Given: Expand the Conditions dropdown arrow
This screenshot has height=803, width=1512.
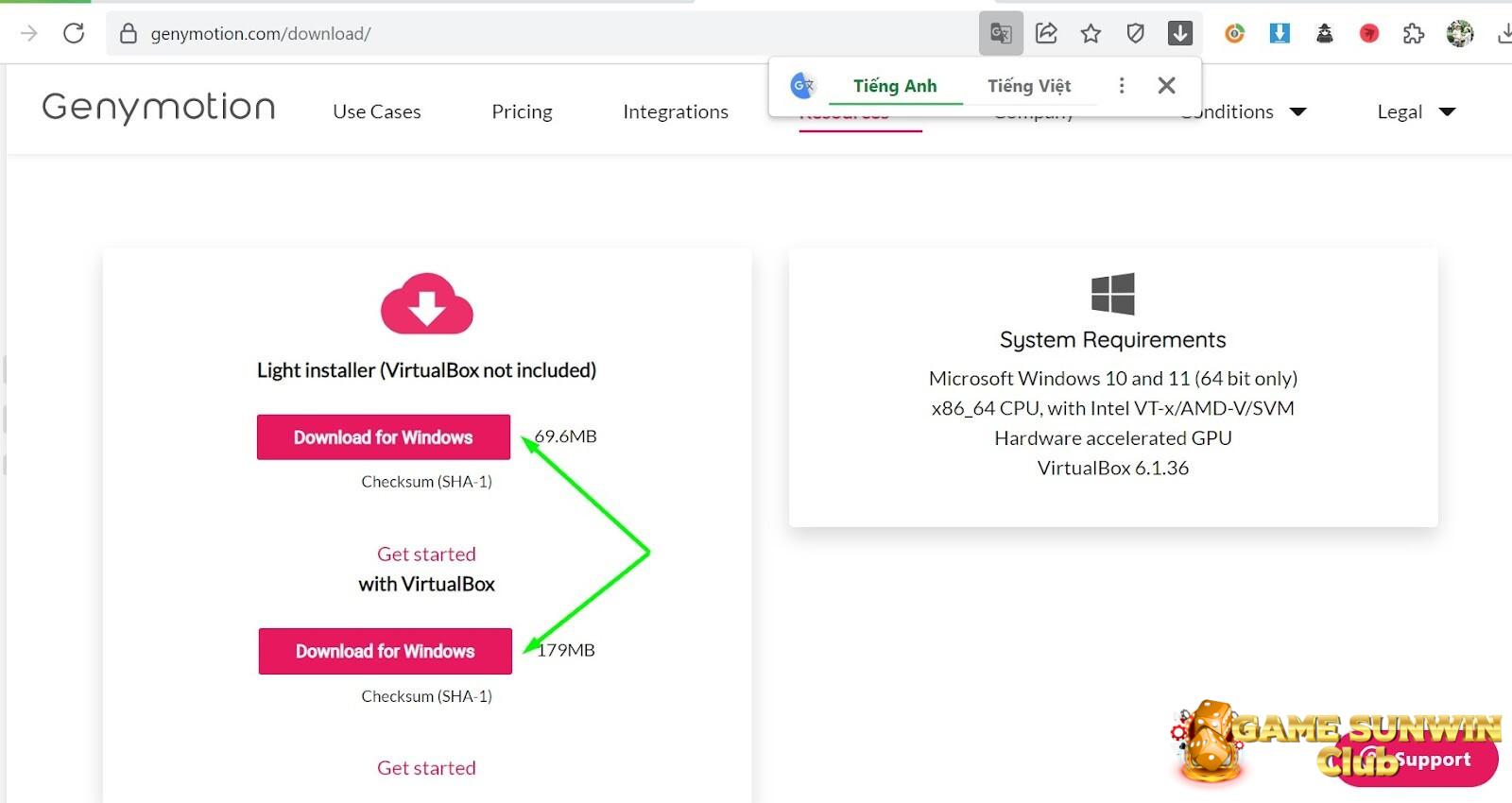Looking at the screenshot, I should tap(1298, 111).
